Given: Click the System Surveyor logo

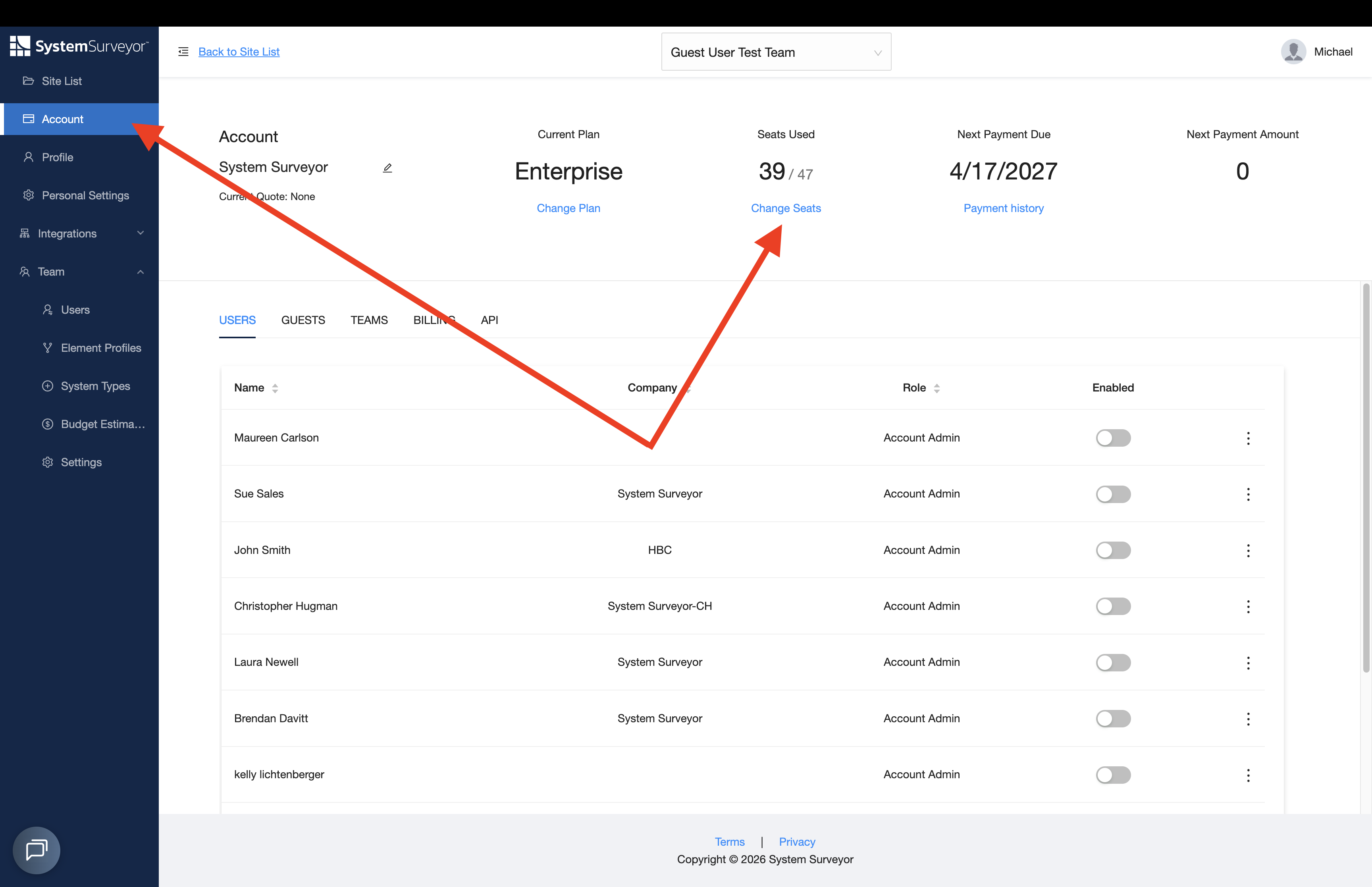Looking at the screenshot, I should click(79, 46).
